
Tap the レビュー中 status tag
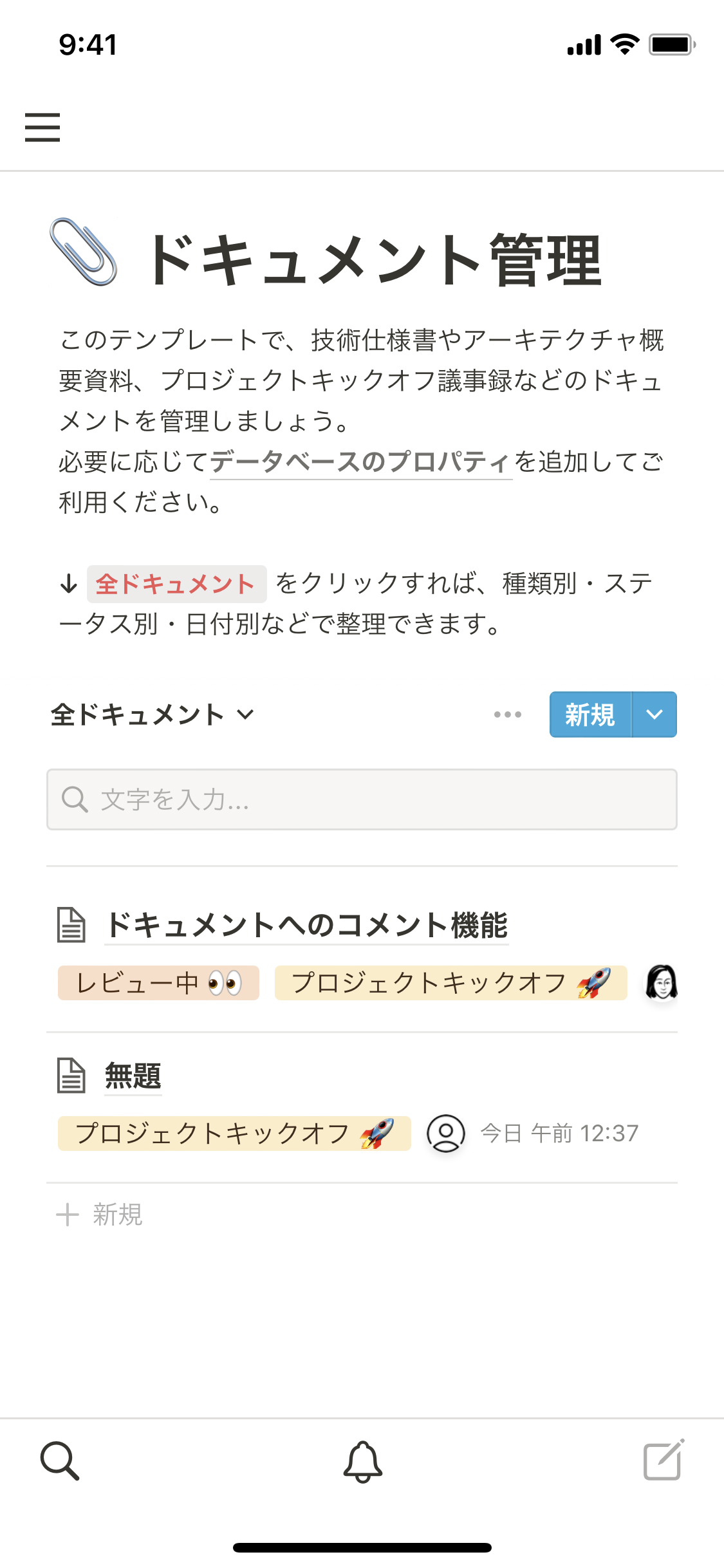click(158, 983)
